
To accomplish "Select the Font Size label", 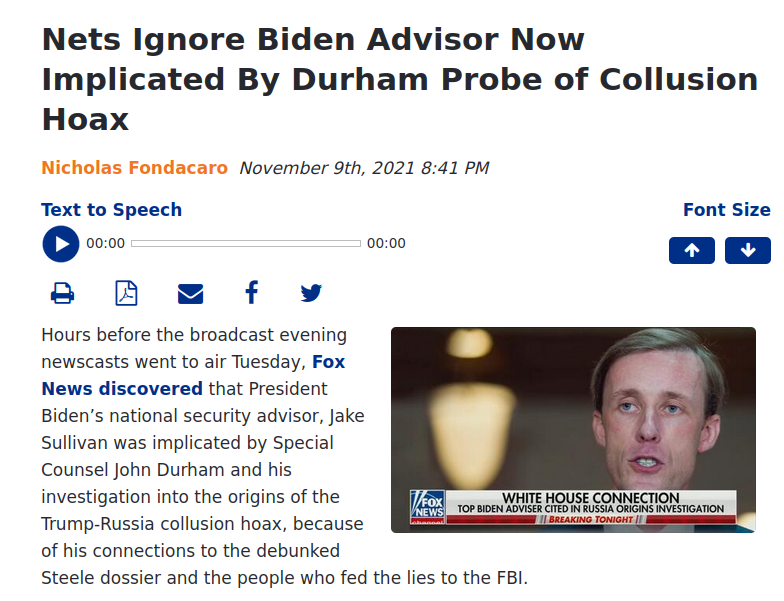I will pyautogui.click(x=726, y=210).
